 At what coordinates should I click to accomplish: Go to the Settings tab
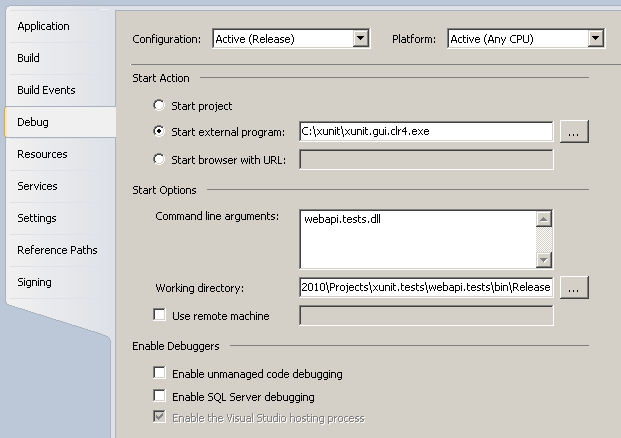click(60, 218)
